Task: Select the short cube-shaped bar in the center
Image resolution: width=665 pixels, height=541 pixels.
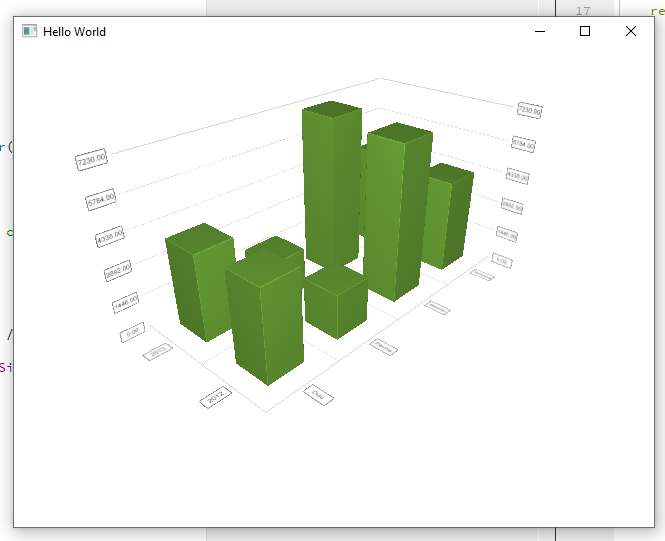Action: coord(336,302)
